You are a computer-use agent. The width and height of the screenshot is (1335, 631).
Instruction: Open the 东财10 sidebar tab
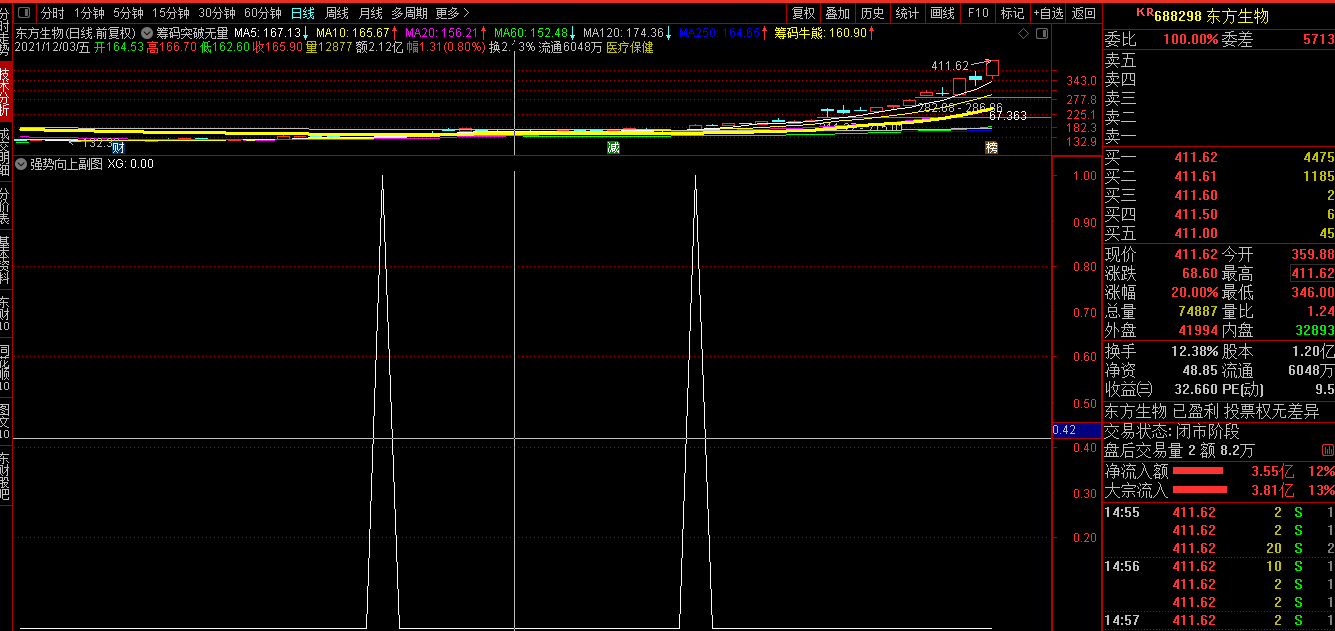pyautogui.click(x=5, y=314)
